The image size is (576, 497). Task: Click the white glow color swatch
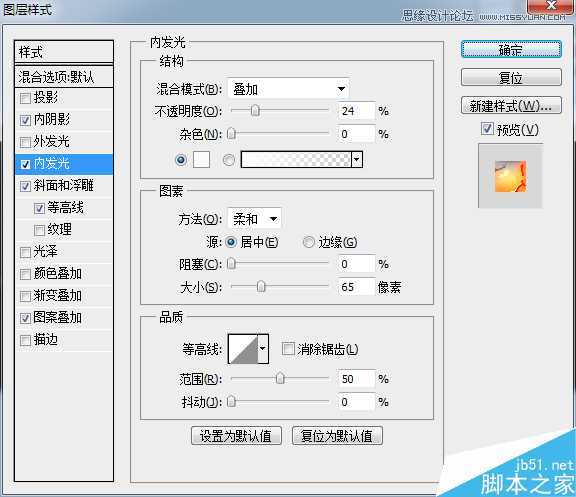pyautogui.click(x=201, y=159)
